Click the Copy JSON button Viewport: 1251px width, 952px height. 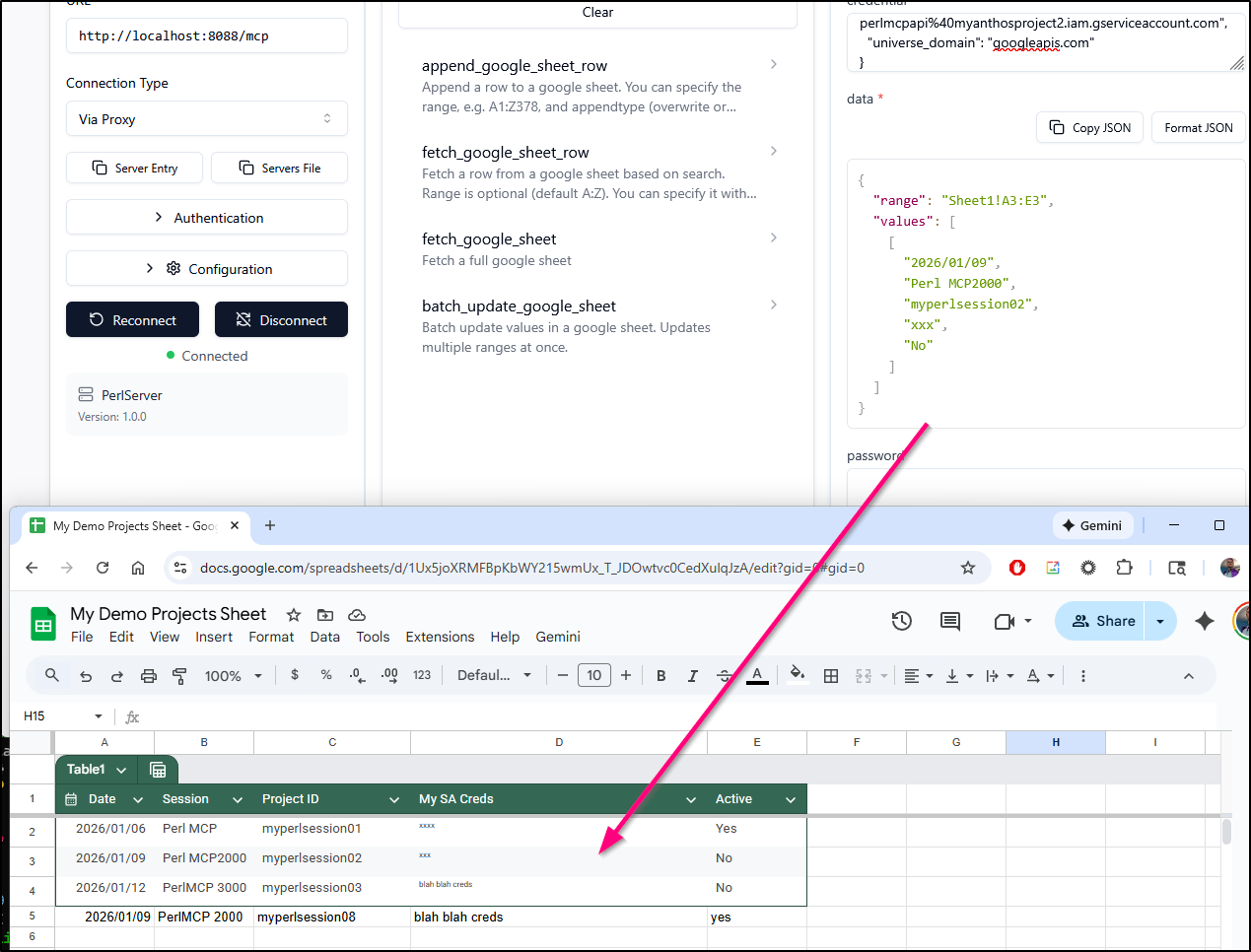[x=1089, y=128]
